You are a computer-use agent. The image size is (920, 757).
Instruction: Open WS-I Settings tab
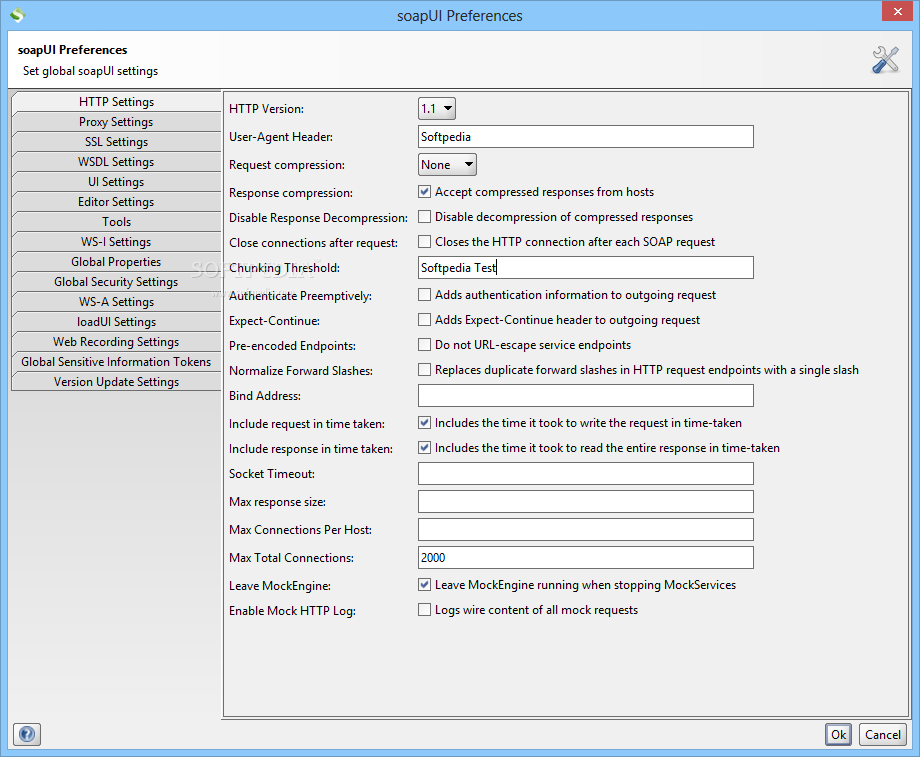click(116, 241)
